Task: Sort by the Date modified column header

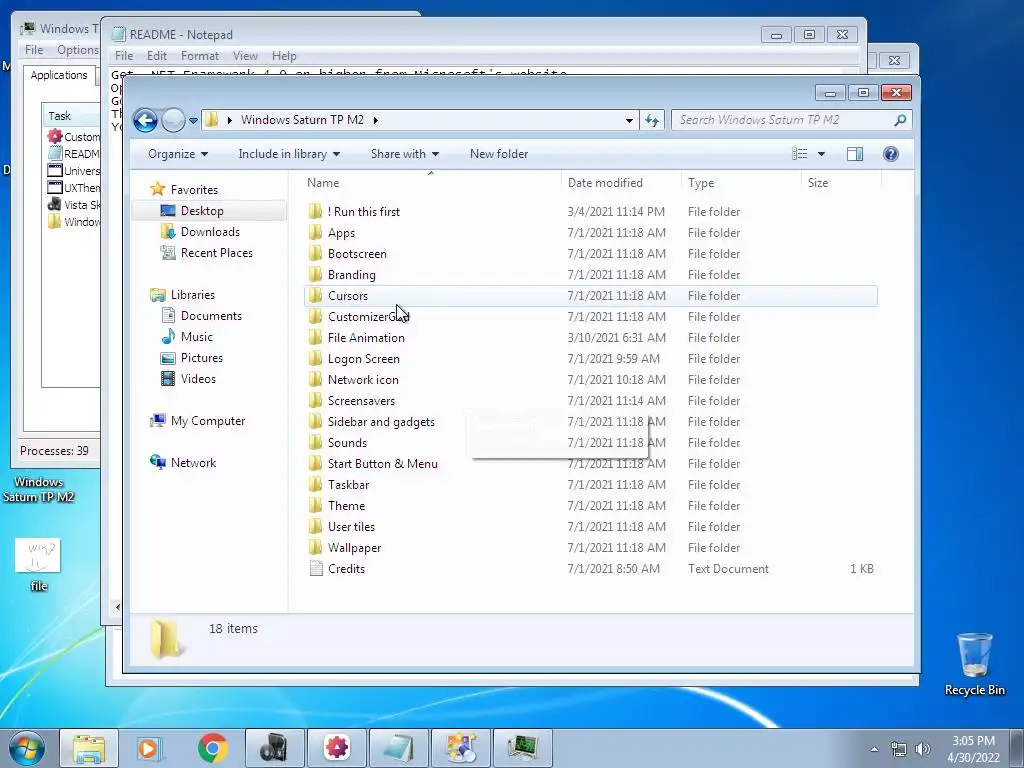Action: 605,184
